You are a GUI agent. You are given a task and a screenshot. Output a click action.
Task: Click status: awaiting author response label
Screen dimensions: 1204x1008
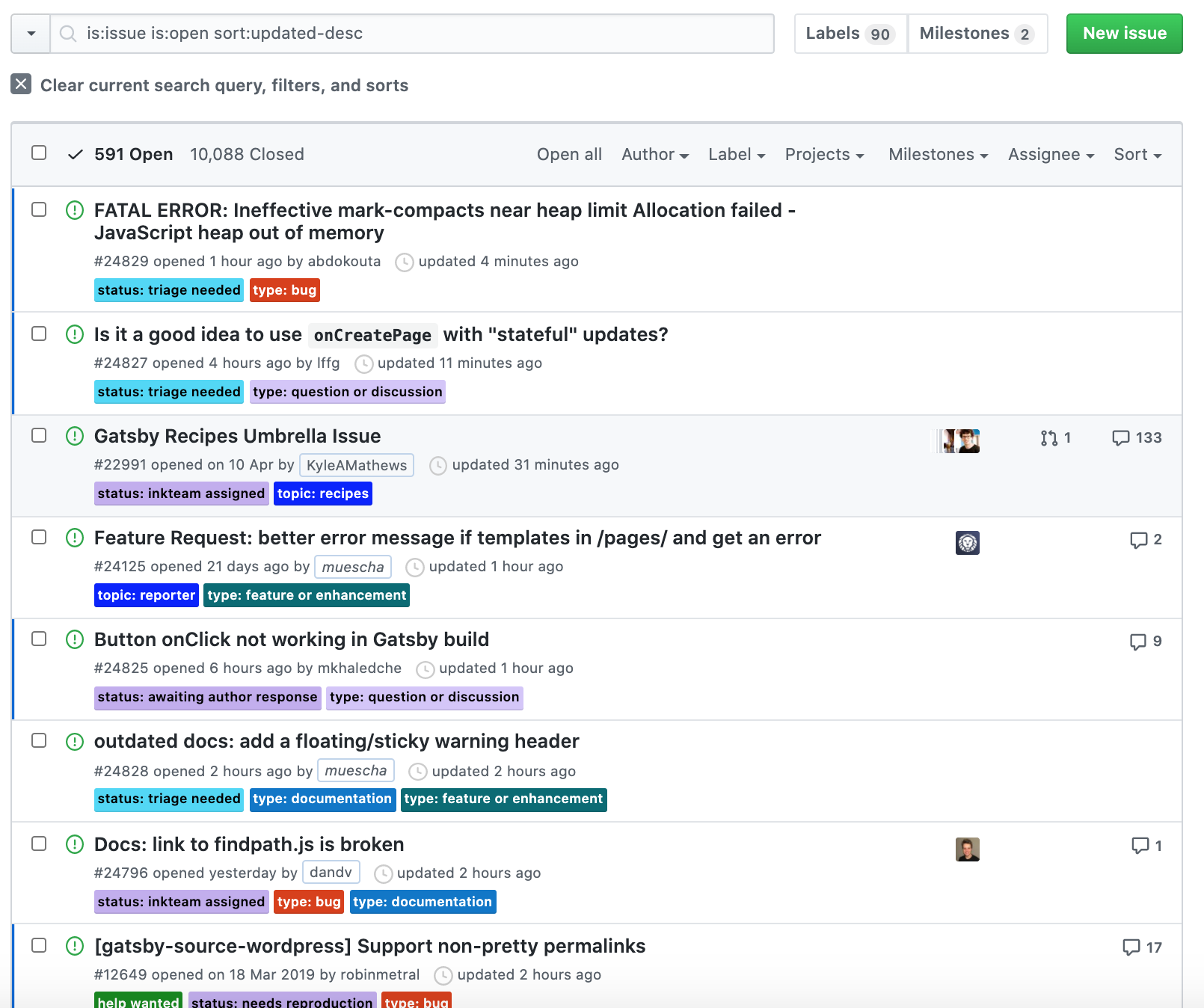208,697
